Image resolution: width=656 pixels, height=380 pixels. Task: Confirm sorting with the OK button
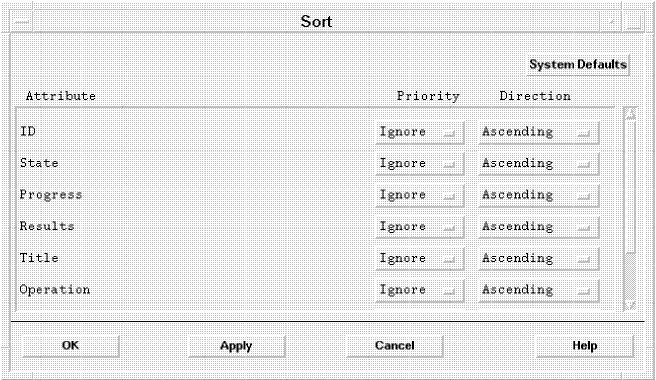70,346
